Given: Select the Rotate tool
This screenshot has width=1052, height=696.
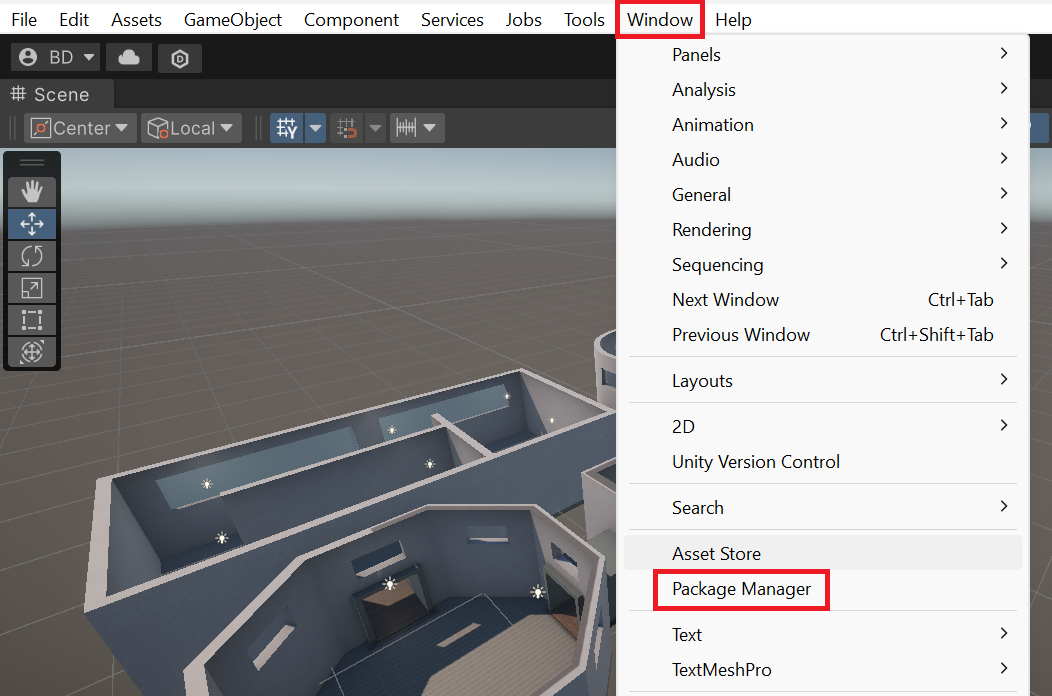Looking at the screenshot, I should (x=31, y=256).
